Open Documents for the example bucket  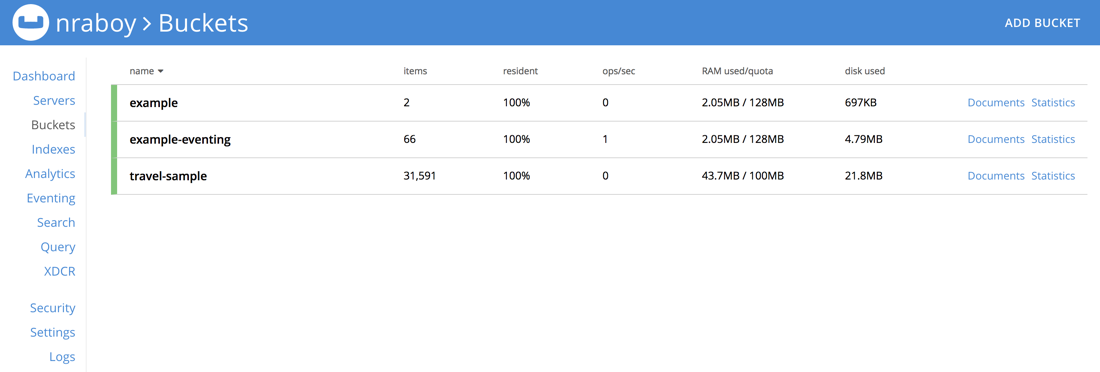(x=996, y=102)
